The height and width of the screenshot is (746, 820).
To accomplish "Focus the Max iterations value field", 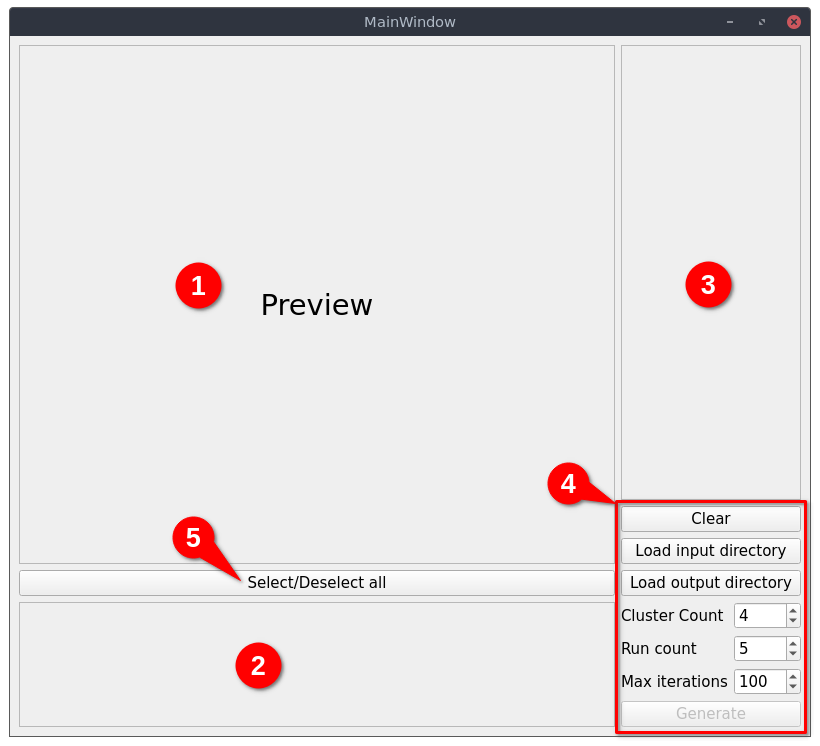I will click(x=760, y=681).
